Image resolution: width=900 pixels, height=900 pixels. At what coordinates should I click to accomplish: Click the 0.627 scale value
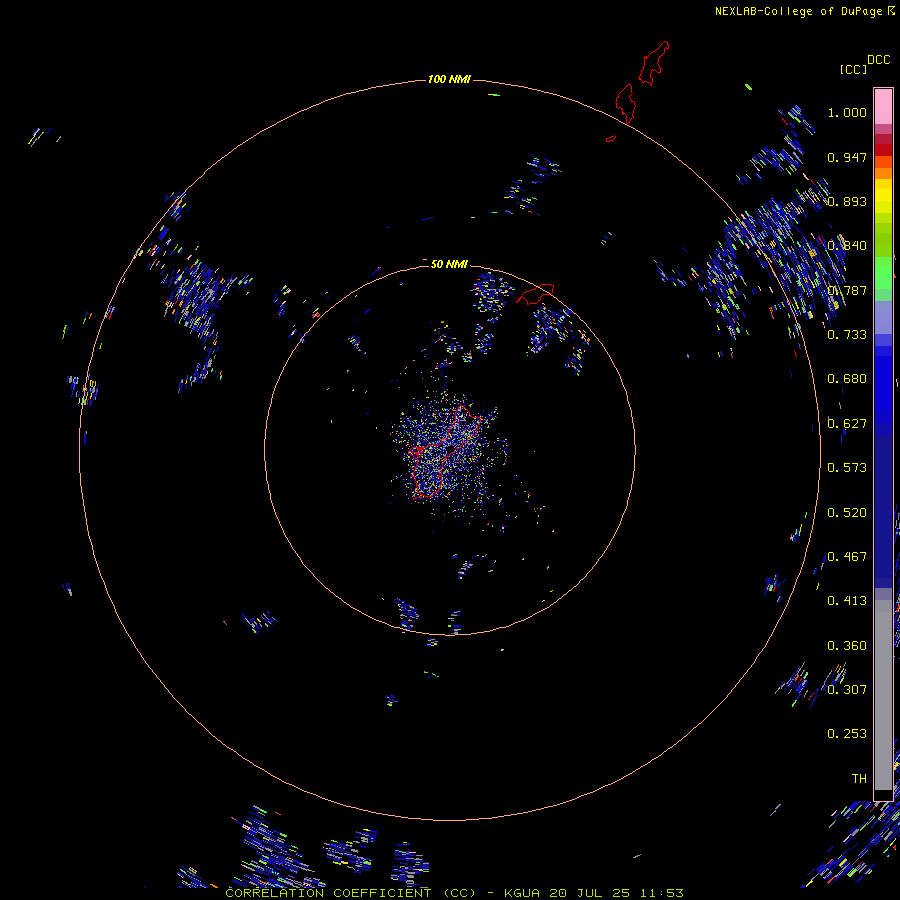point(847,424)
